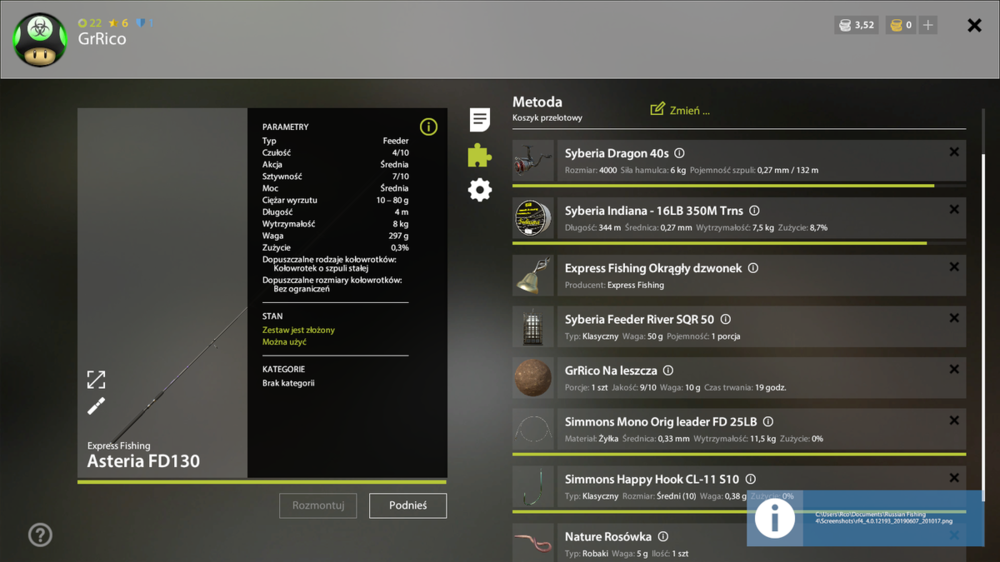Screen dimensions: 1000x562
Task: Show info for Syberia Indiana line
Action: click(x=754, y=211)
